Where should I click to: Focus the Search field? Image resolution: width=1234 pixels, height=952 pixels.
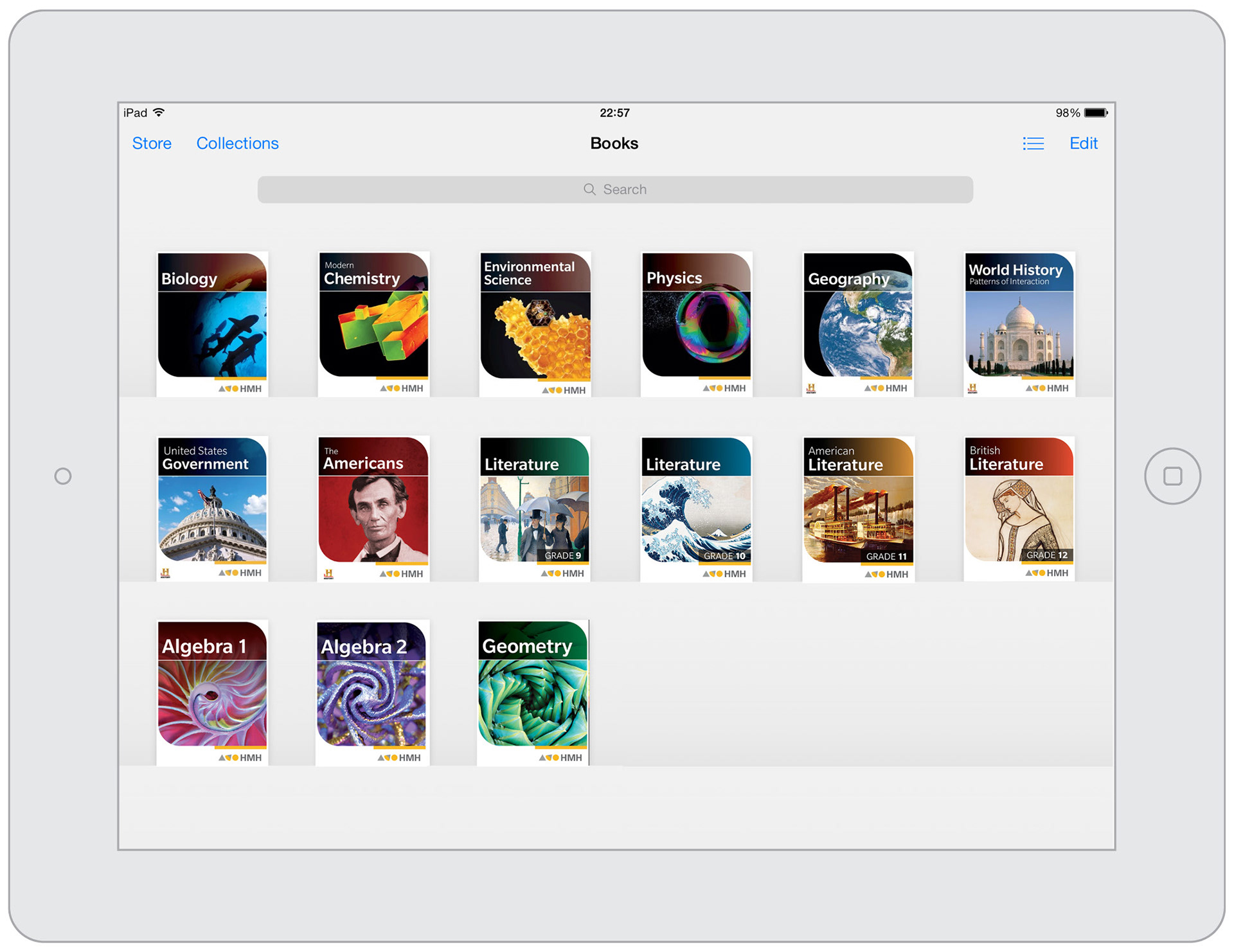(x=615, y=190)
